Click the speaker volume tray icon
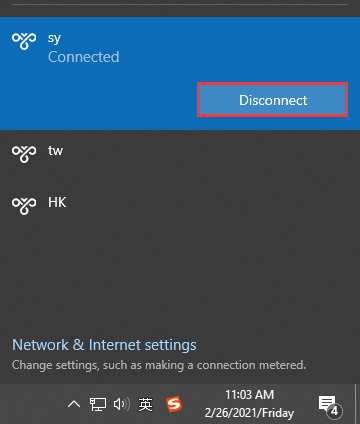Image resolution: width=360 pixels, height=424 pixels. [x=122, y=404]
